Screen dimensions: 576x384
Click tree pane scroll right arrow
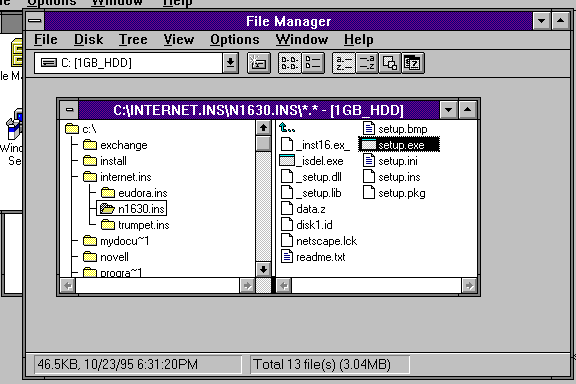[247, 286]
